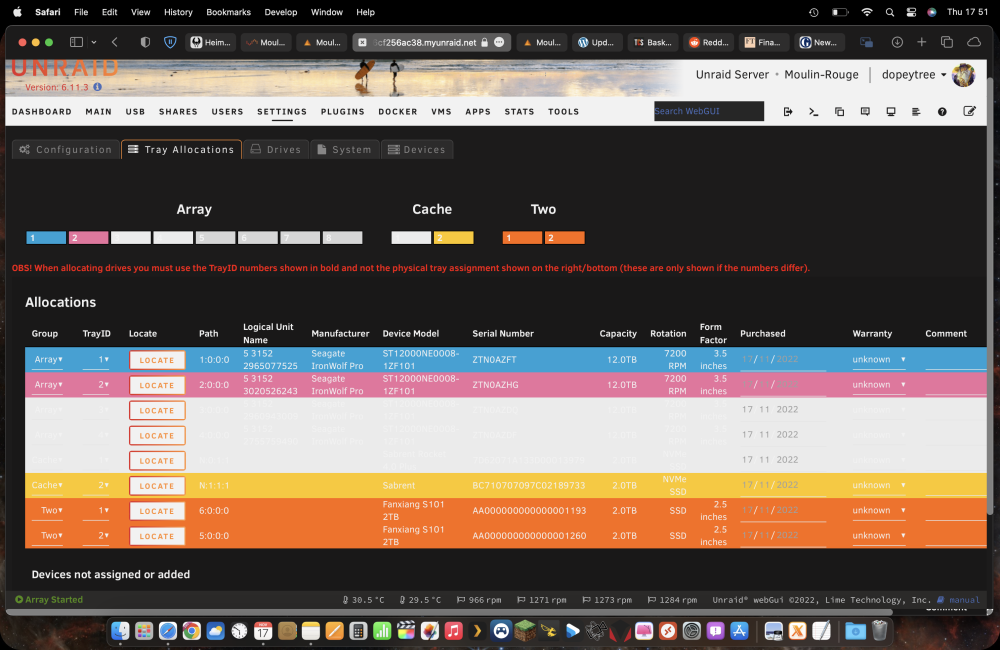
Task: Click orange Two tray 1 swatch
Action: click(522, 238)
